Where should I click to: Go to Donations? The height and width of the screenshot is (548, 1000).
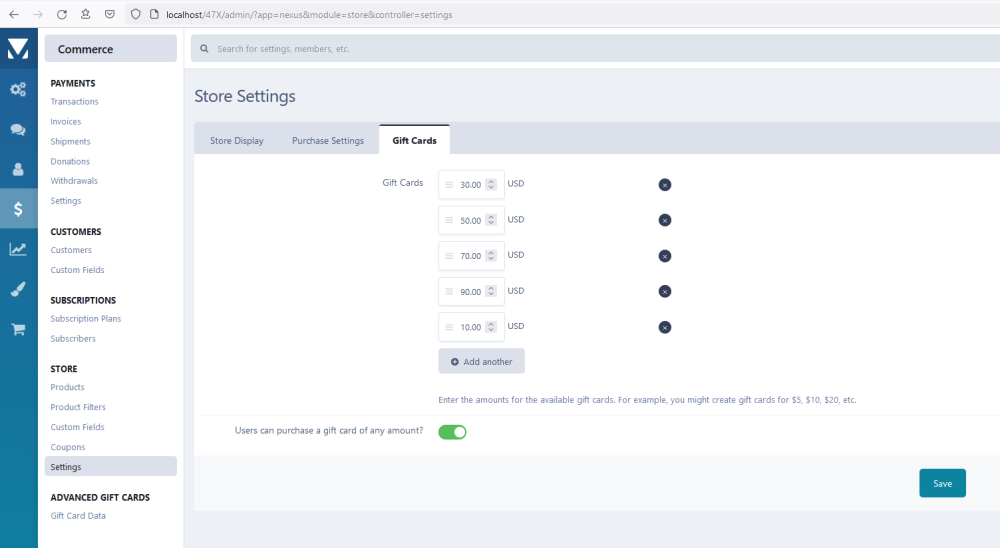click(70, 161)
